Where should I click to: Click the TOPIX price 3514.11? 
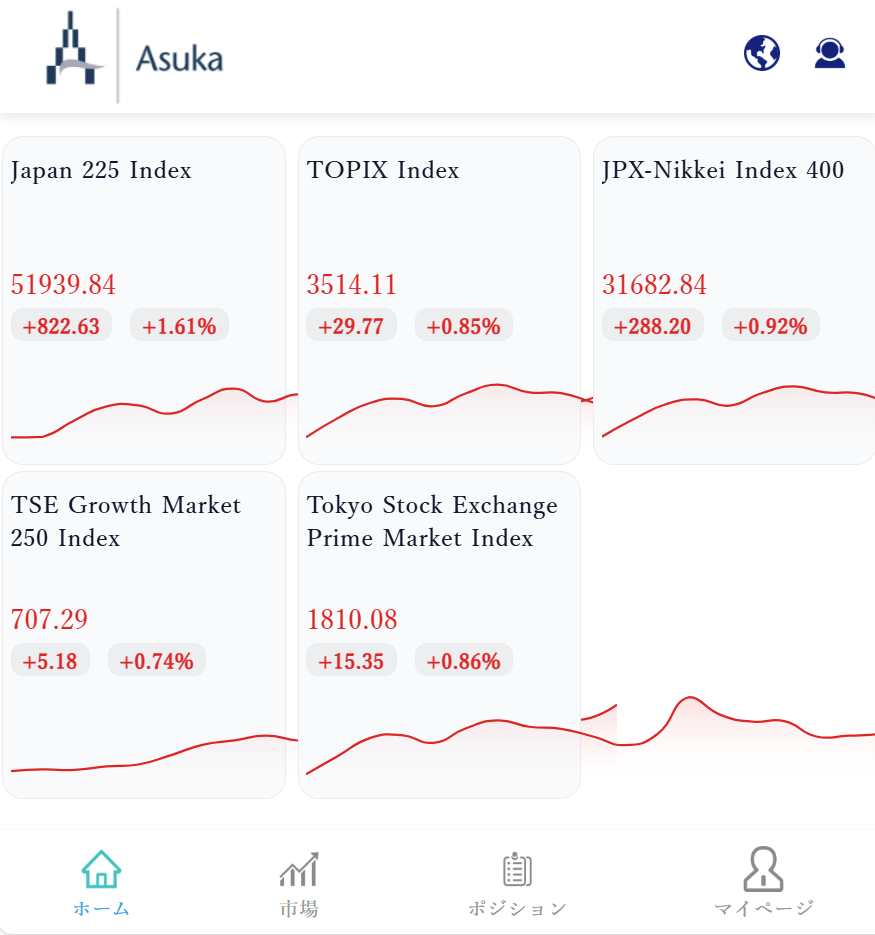[x=352, y=285]
